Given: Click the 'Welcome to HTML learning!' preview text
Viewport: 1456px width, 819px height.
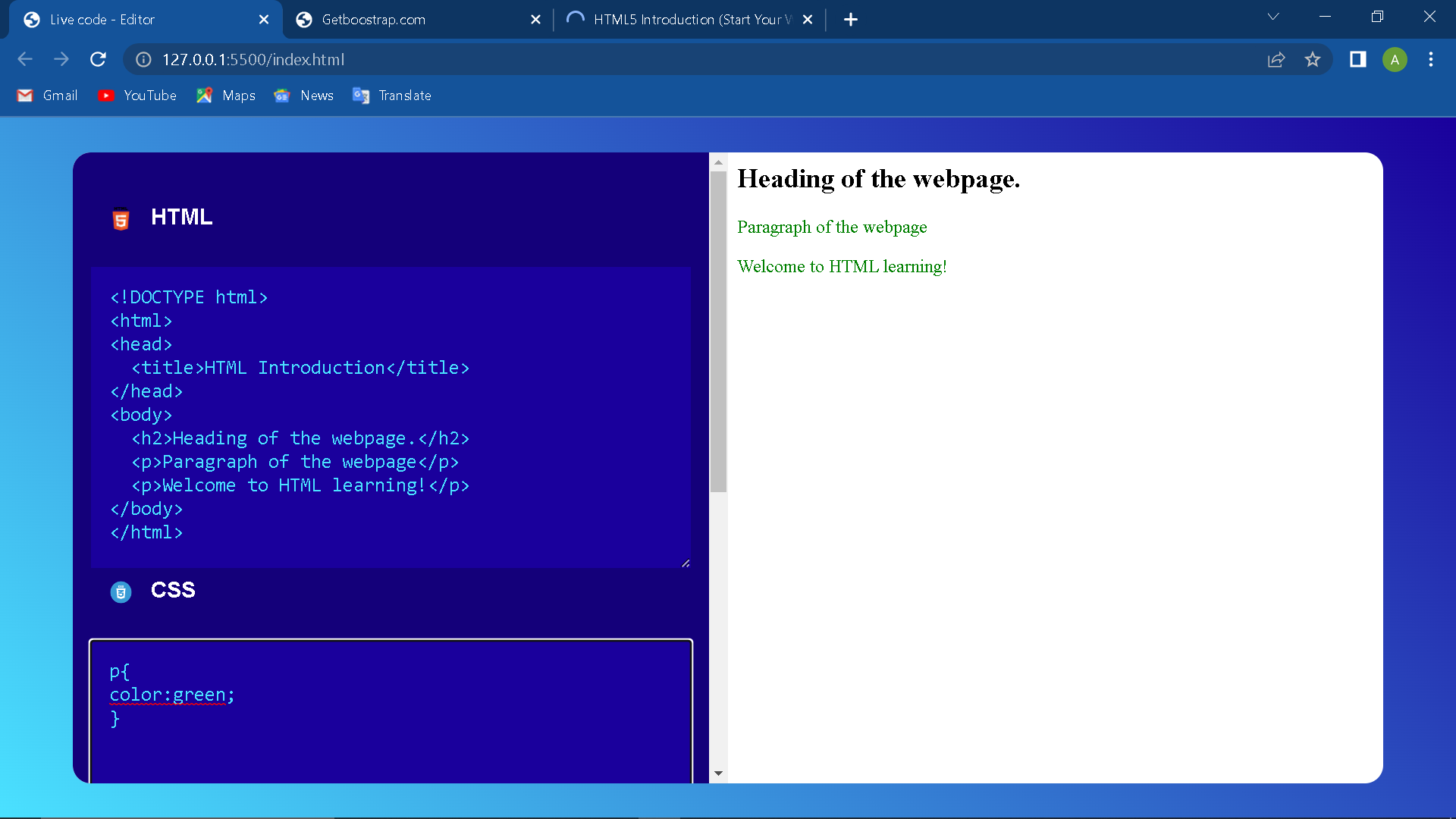Looking at the screenshot, I should pyautogui.click(x=842, y=266).
